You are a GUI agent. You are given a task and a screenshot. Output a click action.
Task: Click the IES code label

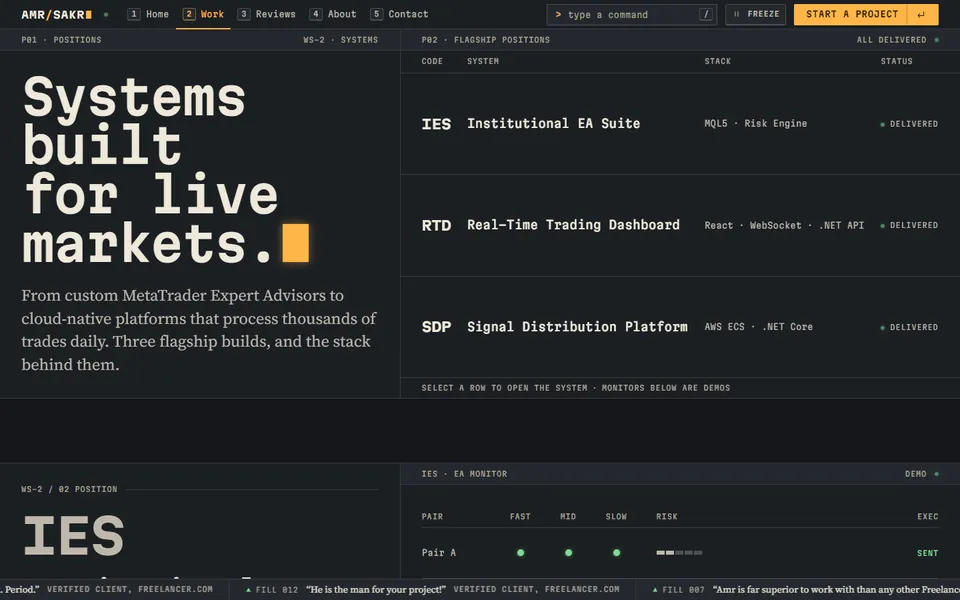pyautogui.click(x=436, y=124)
